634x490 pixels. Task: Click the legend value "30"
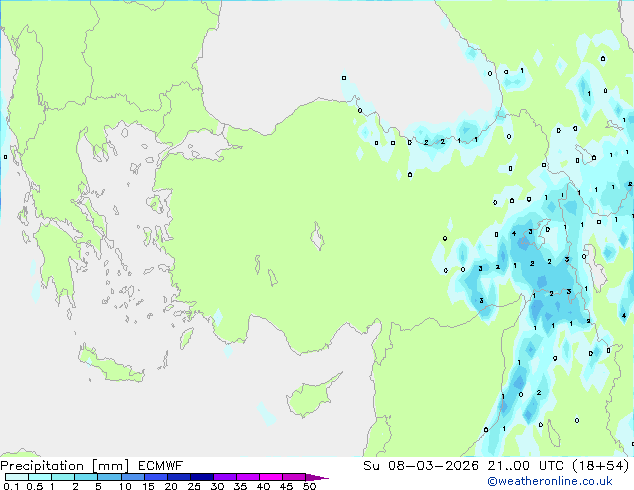pyautogui.click(x=217, y=486)
